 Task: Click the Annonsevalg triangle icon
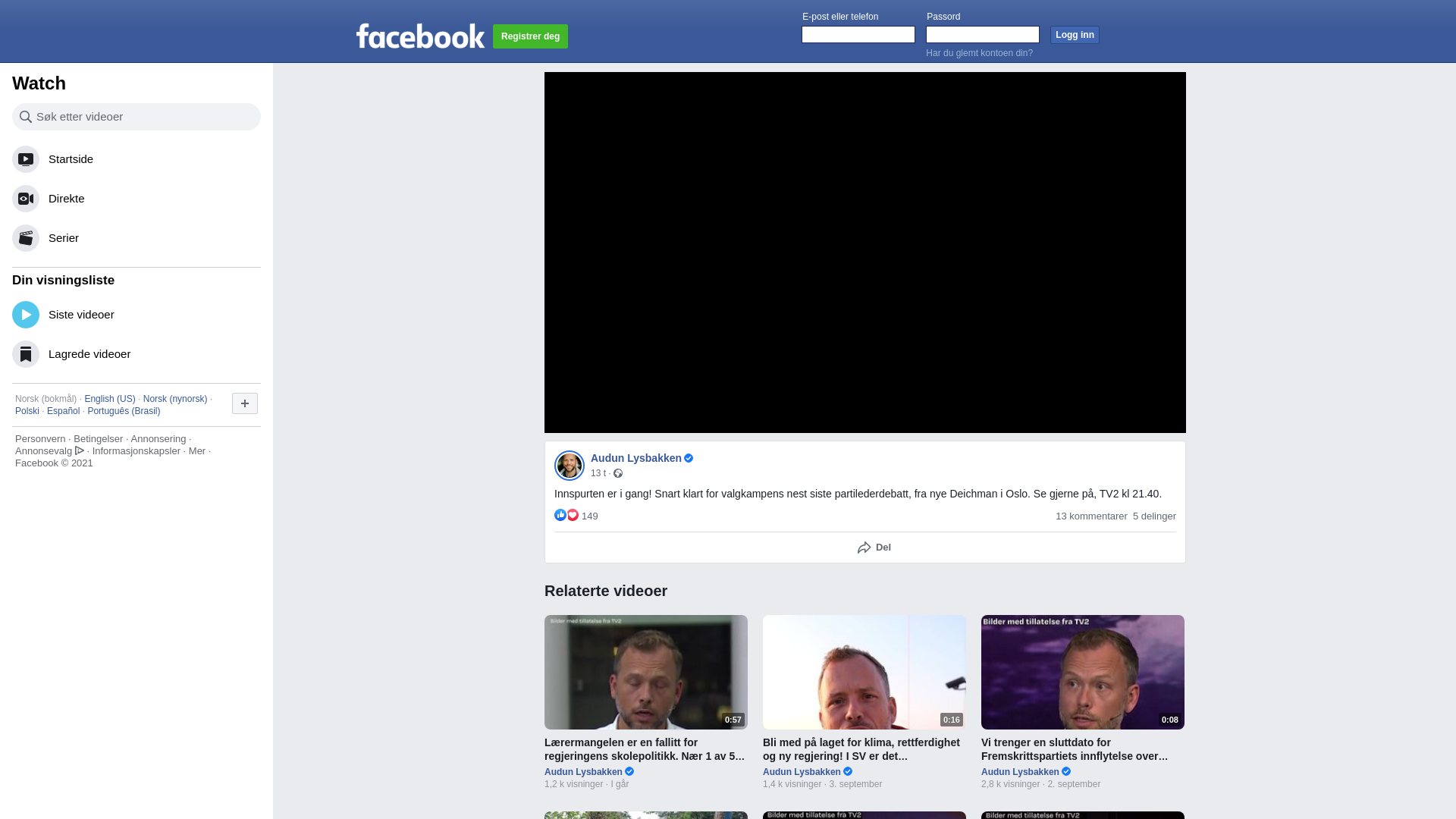click(80, 450)
